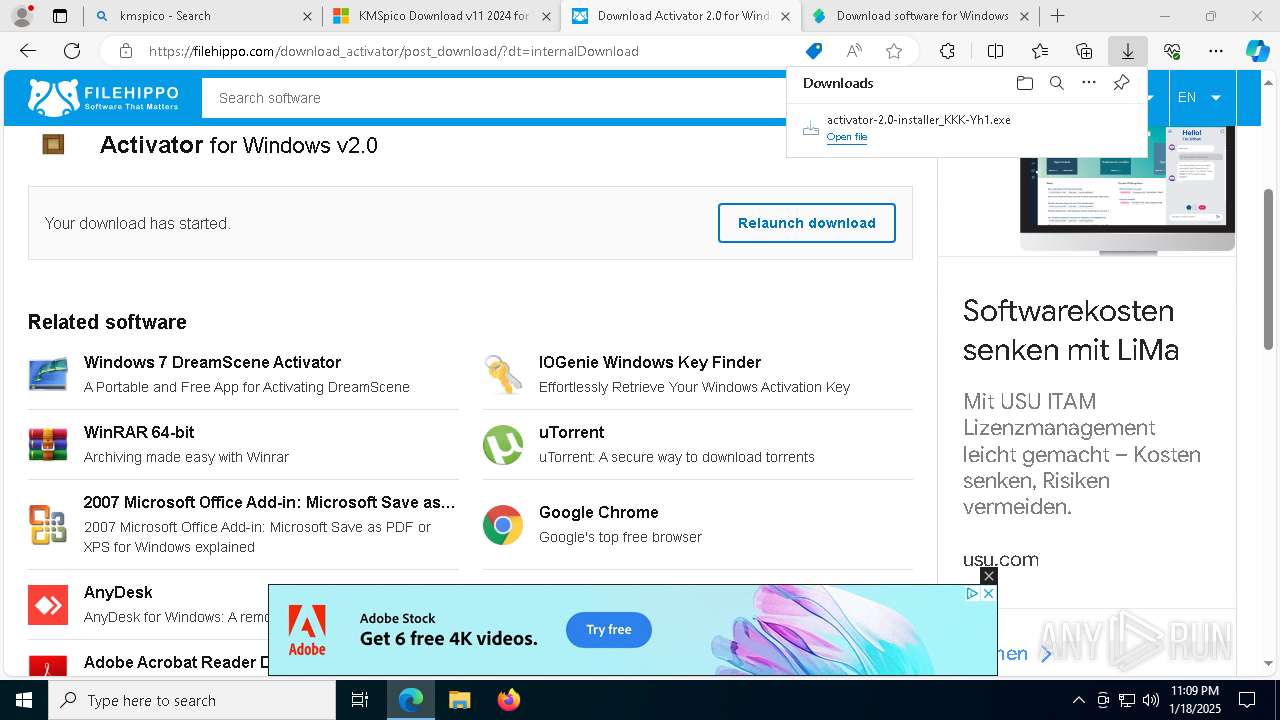Open Task View on the taskbar
The height and width of the screenshot is (720, 1280).
[360, 700]
